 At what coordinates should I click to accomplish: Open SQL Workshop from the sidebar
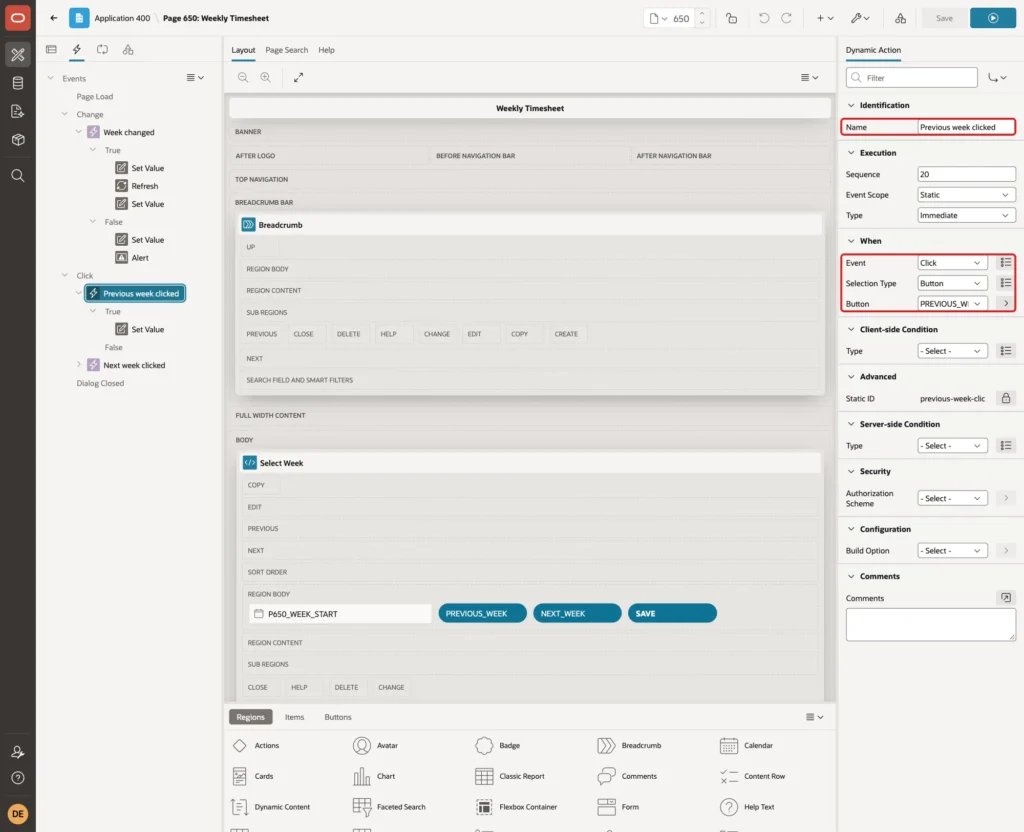(x=18, y=83)
